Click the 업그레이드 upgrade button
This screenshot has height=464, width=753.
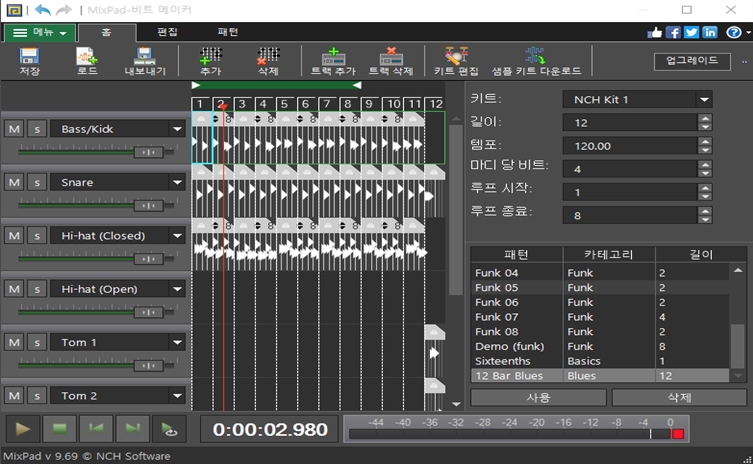click(x=692, y=61)
